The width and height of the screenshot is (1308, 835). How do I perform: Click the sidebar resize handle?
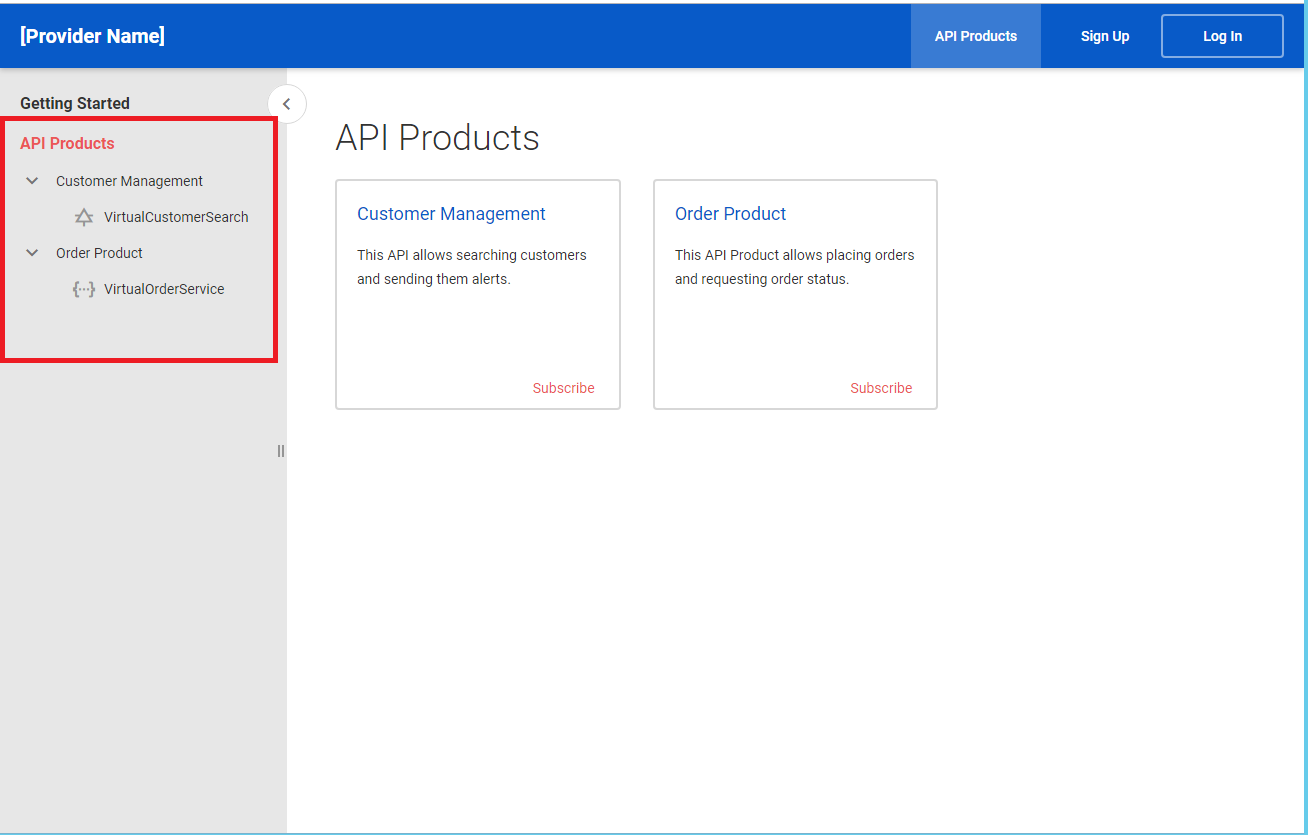280,451
